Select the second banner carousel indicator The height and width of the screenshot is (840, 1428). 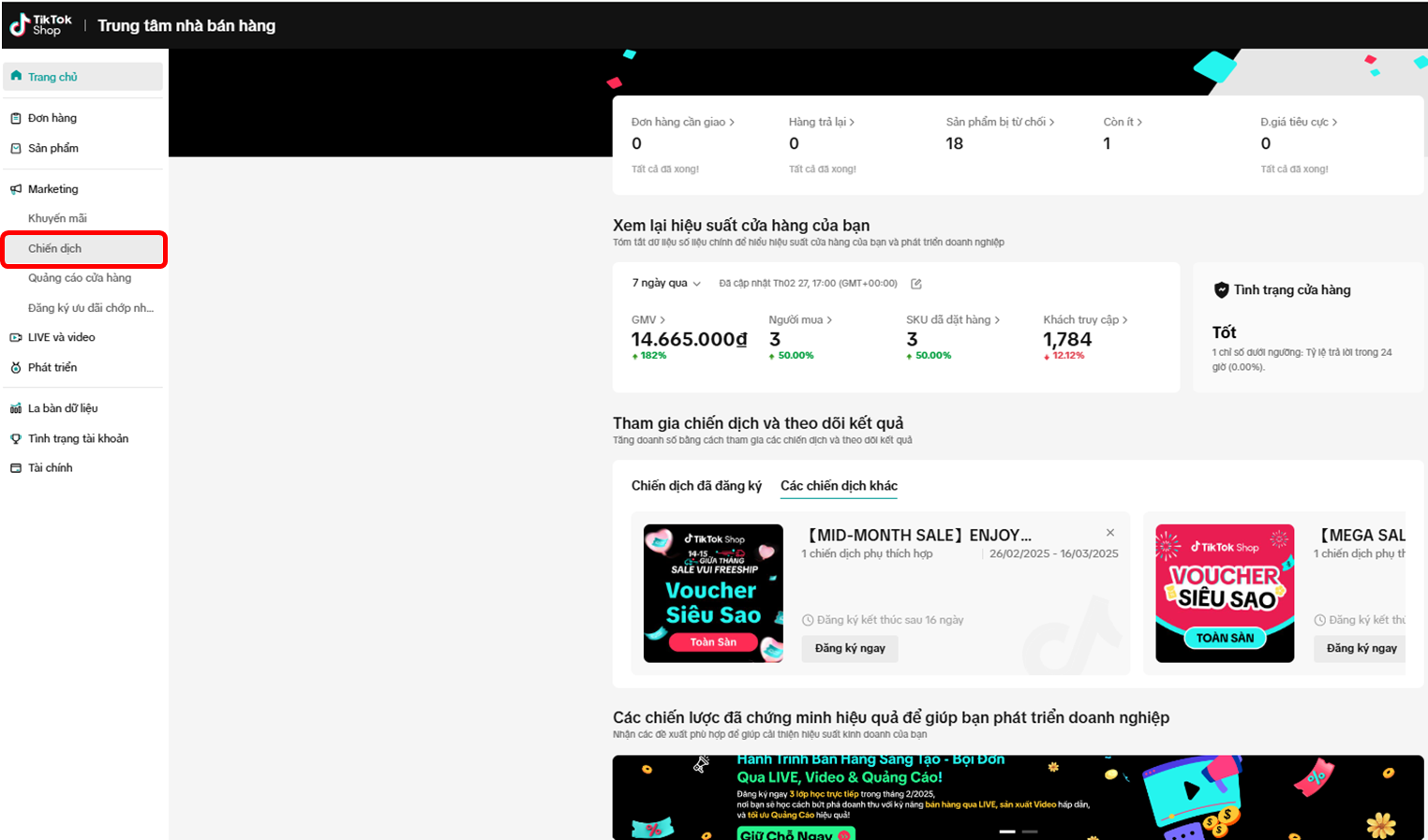point(1030,832)
